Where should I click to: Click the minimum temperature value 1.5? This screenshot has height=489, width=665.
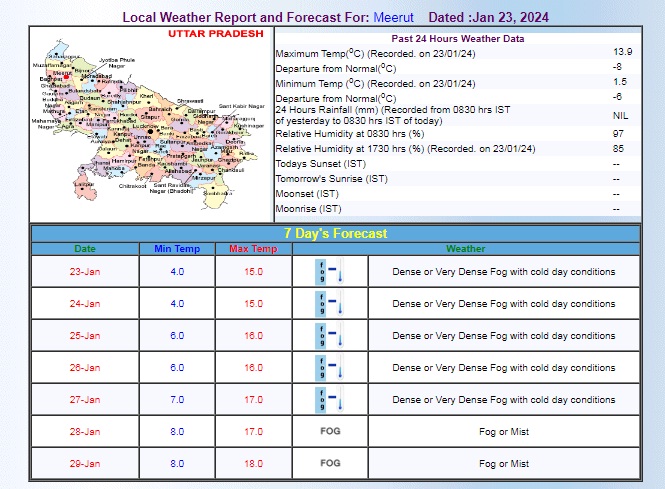coord(620,82)
